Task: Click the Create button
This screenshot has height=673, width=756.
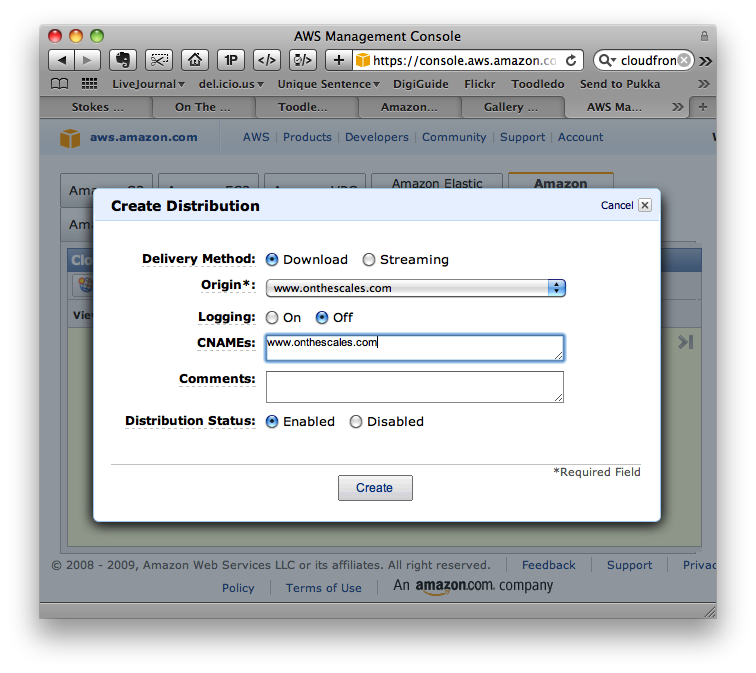Action: tap(375, 488)
